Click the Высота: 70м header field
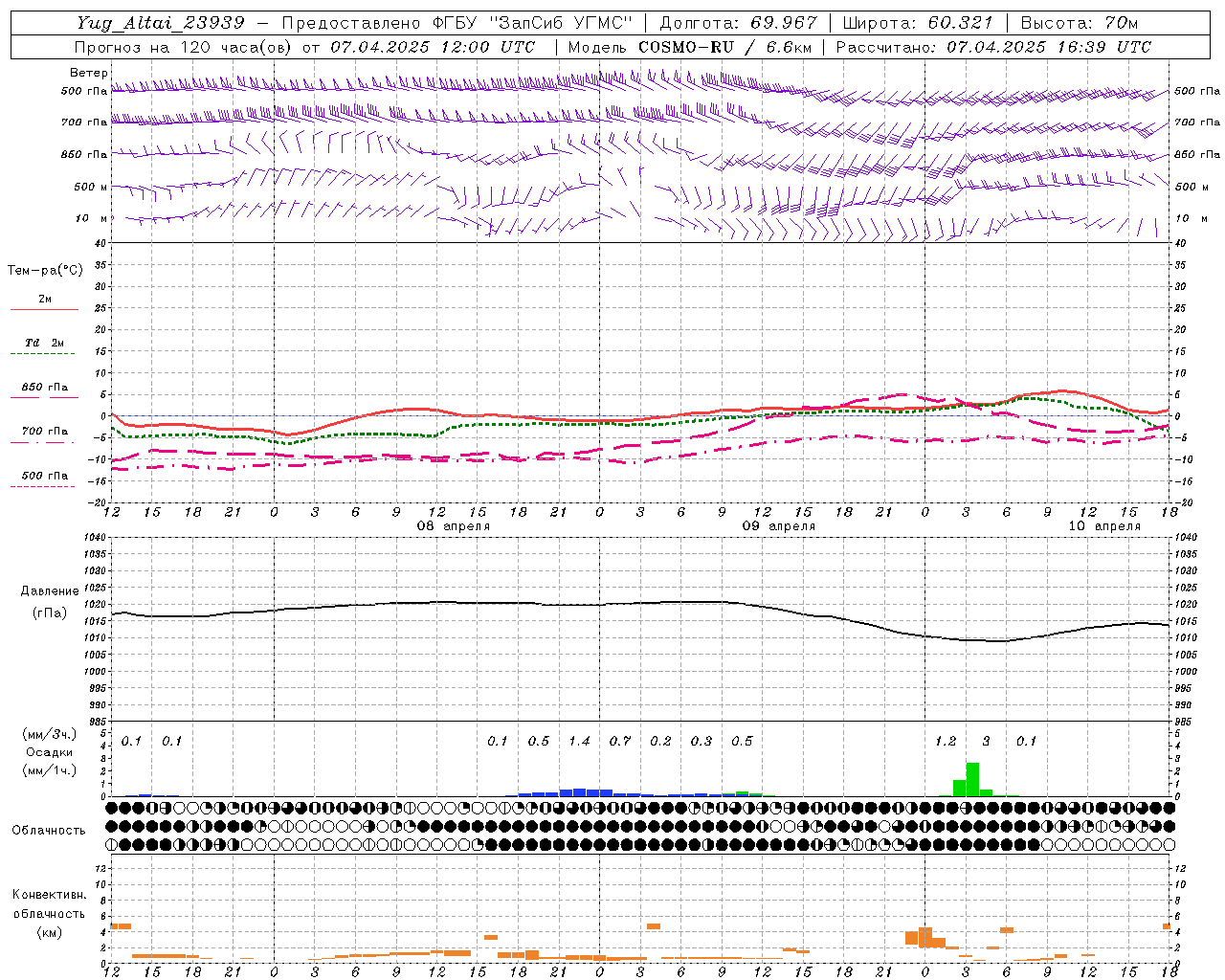Image resolution: width=1225 pixels, height=980 pixels. coord(1080,22)
